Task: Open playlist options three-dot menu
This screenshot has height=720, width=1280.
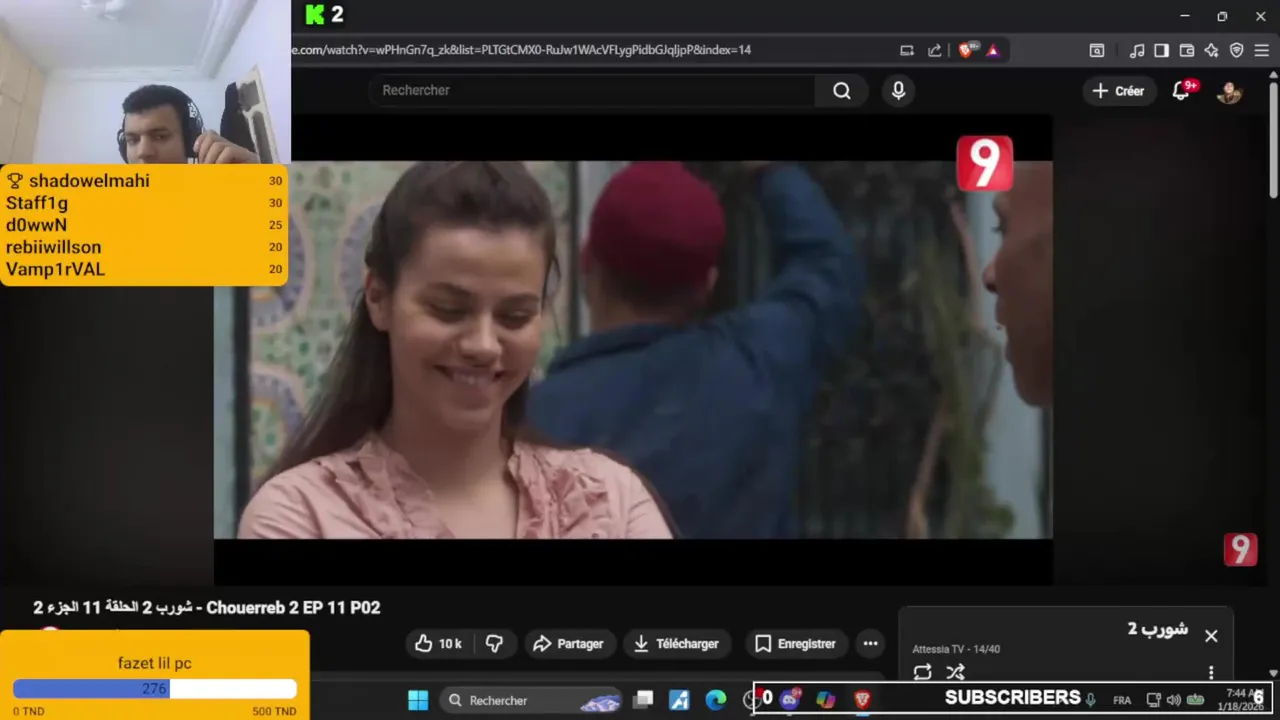Action: click(x=1211, y=672)
